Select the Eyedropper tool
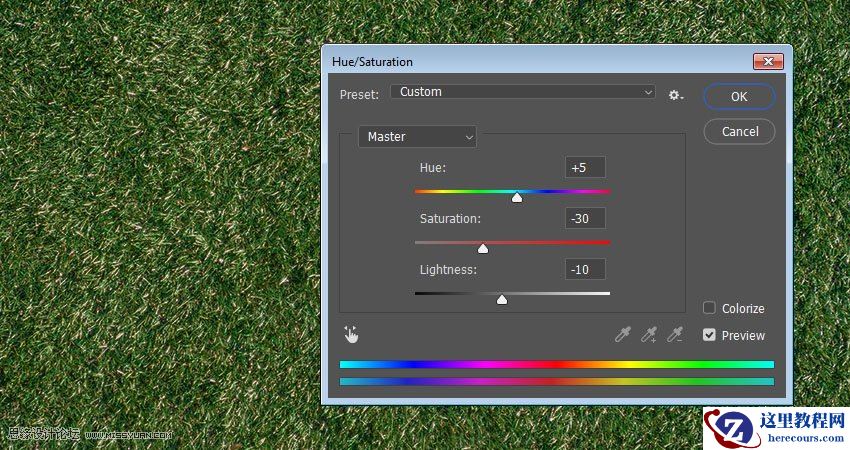Viewport: 850px width, 450px height. (x=623, y=335)
